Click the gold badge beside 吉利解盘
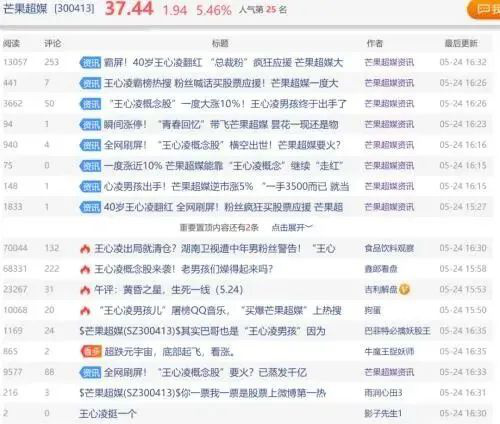 click(404, 289)
